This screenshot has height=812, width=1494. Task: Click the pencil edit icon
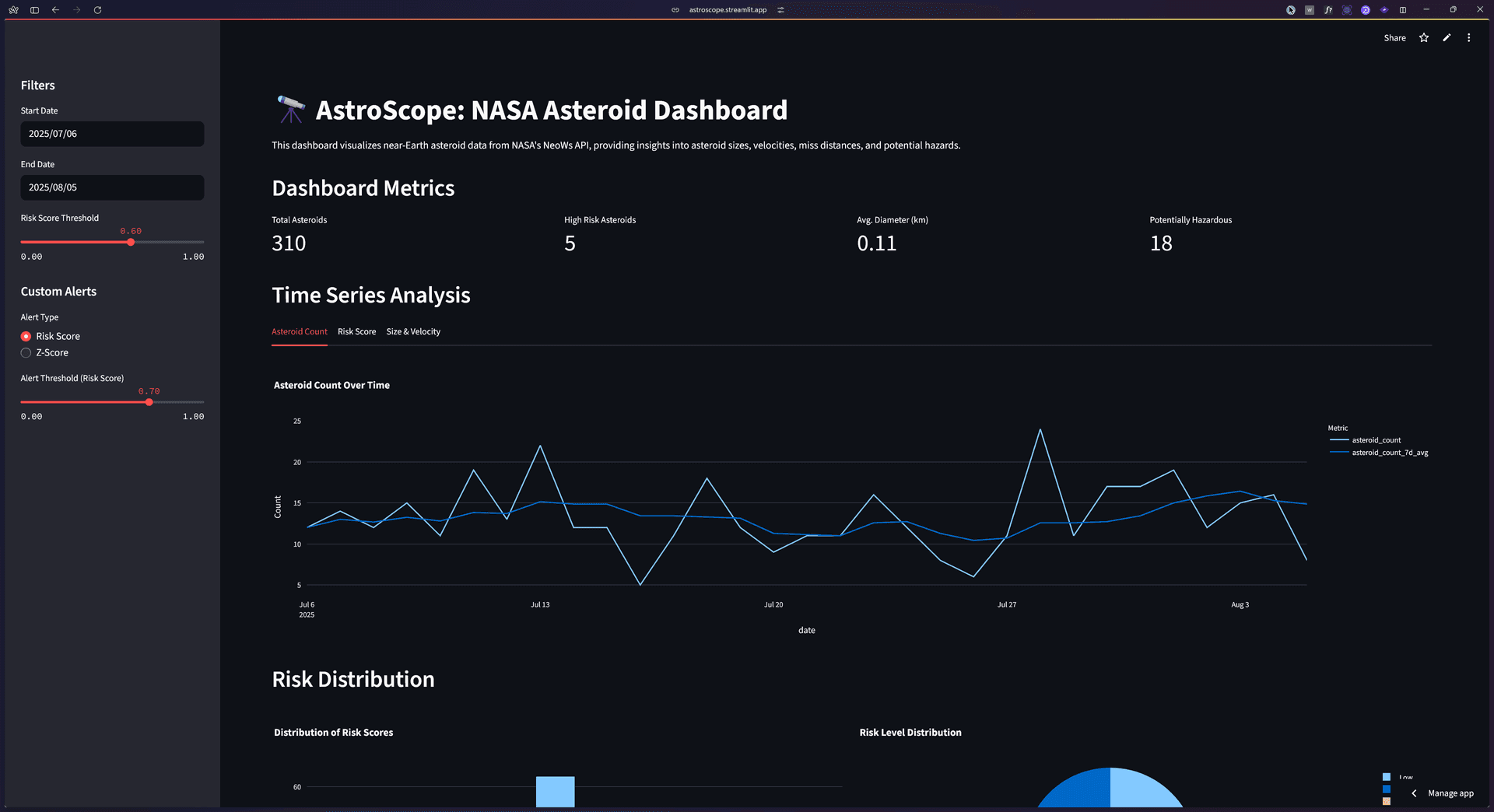pyautogui.click(x=1447, y=38)
